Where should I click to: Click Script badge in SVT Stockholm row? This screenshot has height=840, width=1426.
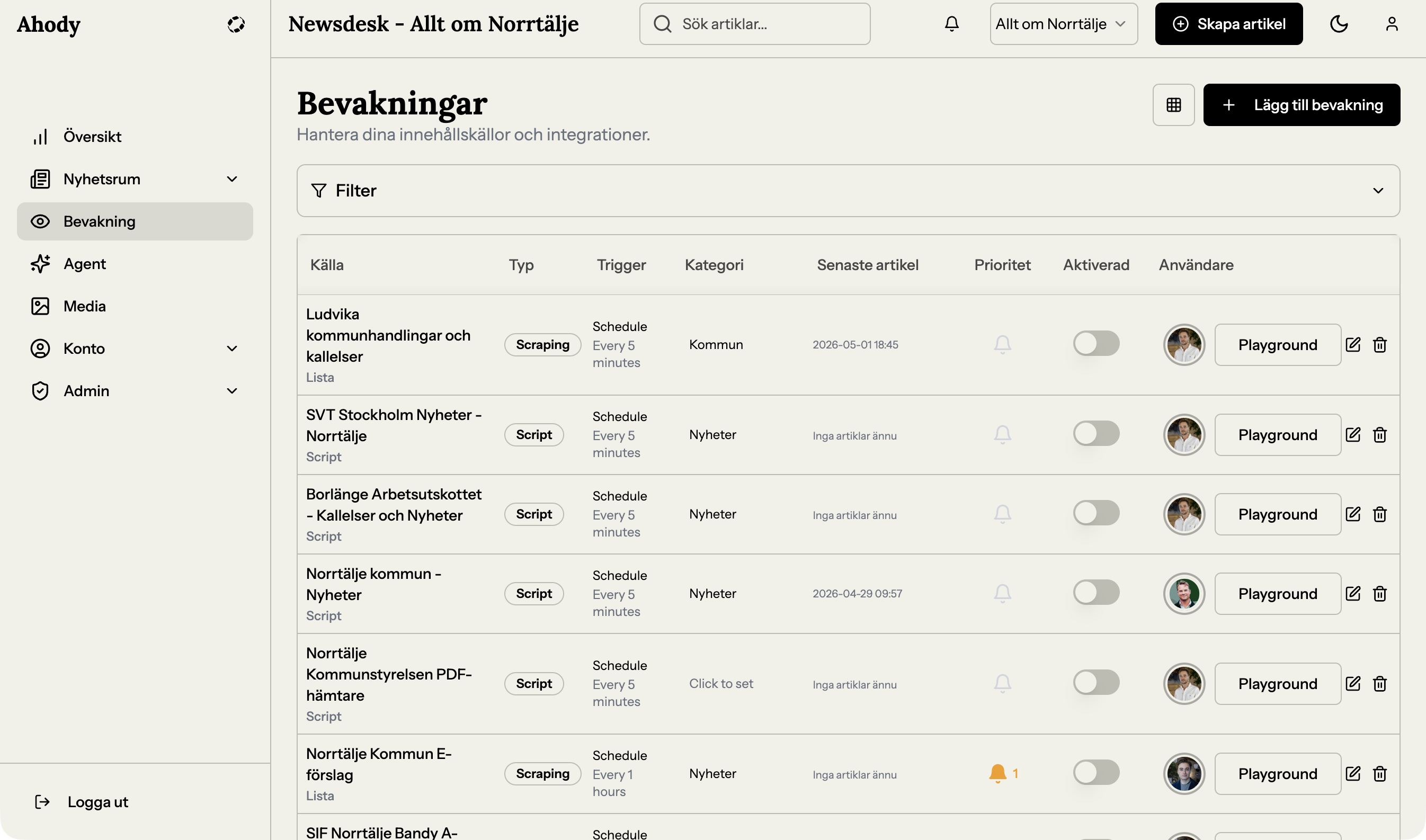[x=534, y=434]
